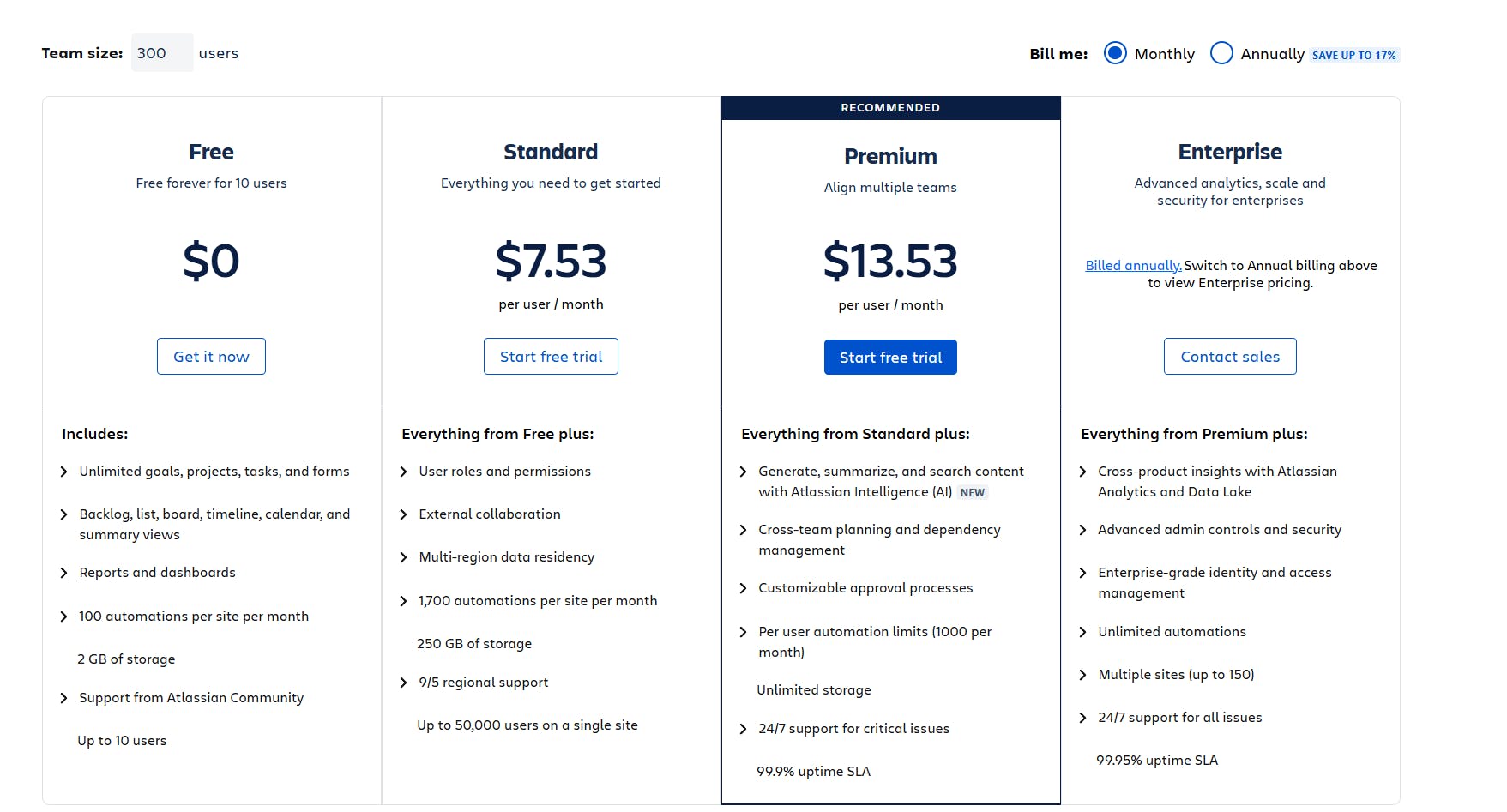
Task: Expand Reports and dashboards feature
Action: pos(63,572)
